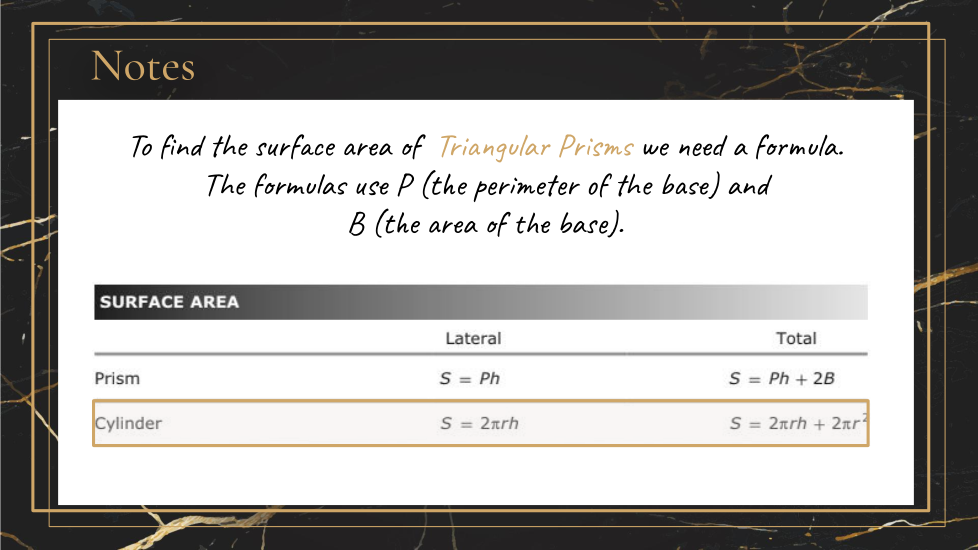
Task: Select the Cylinder row label
Action: coord(128,423)
